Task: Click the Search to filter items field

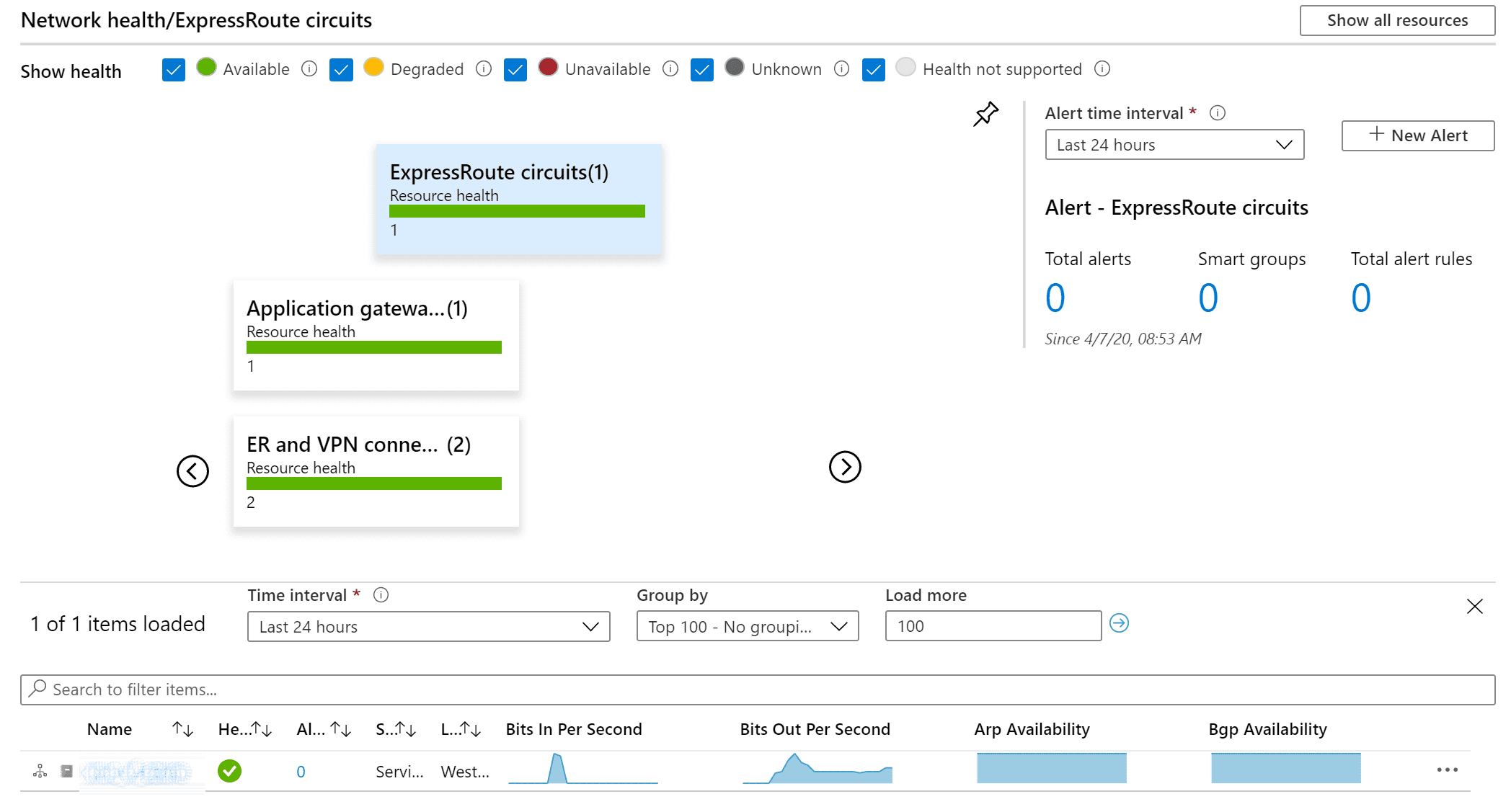Action: tap(758, 690)
